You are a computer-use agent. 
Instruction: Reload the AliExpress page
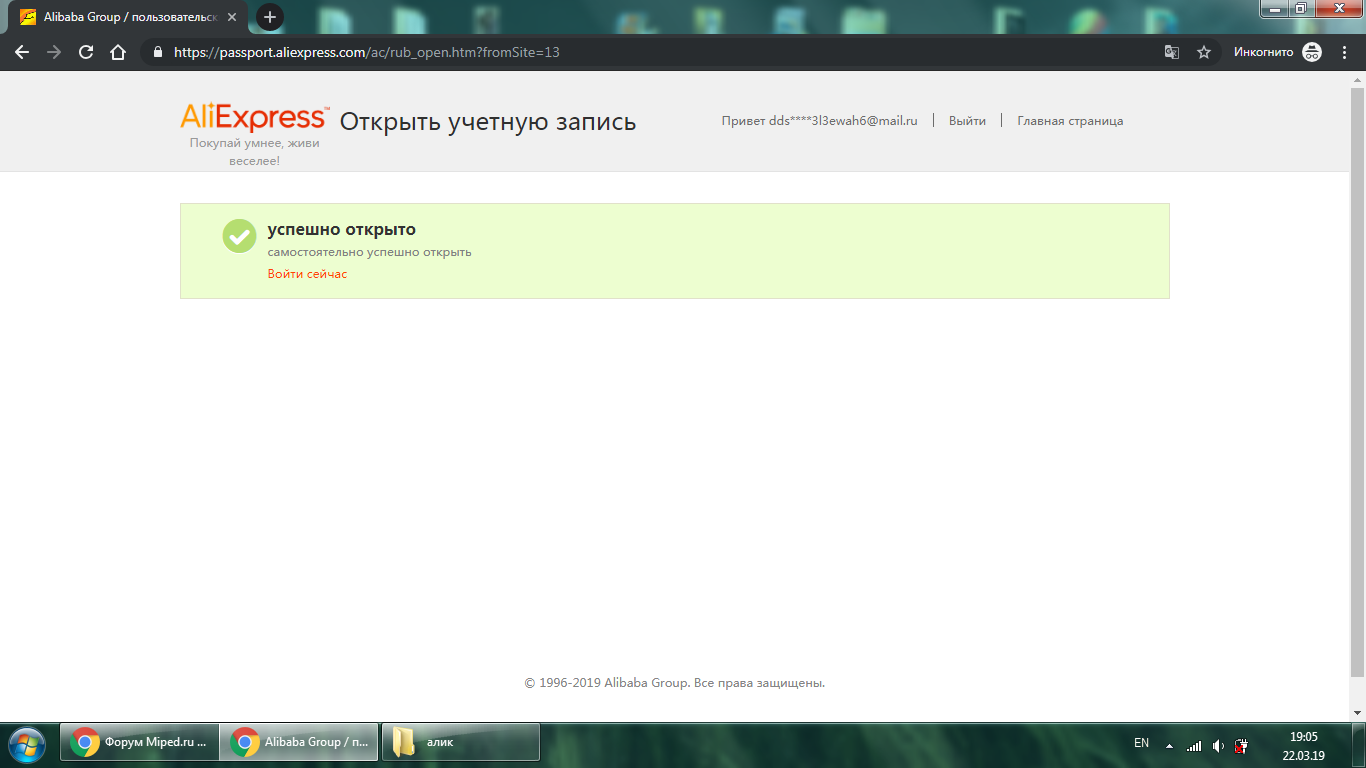point(86,52)
